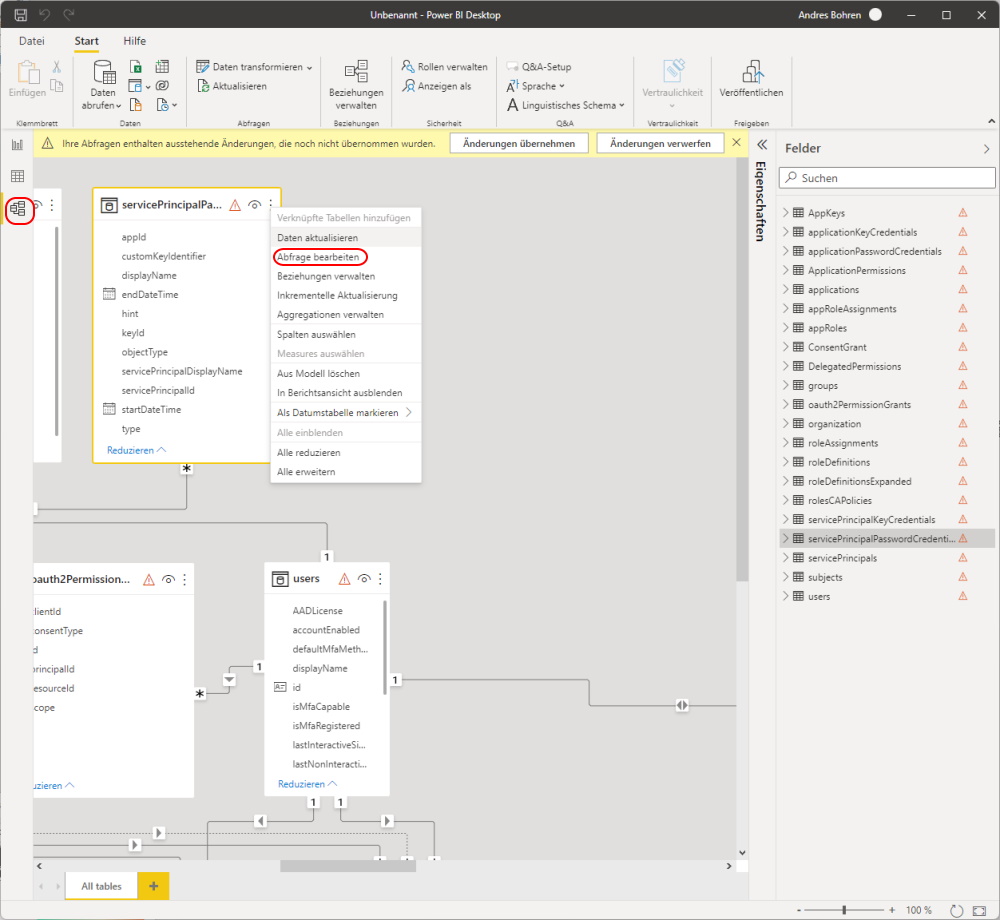Switch to Report view icon in sidebar

[x=17, y=145]
